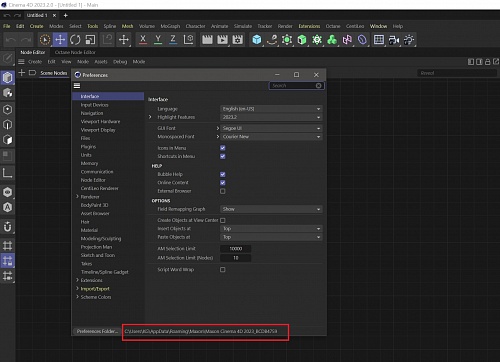Select Texture mode icon in left palette
Image resolution: width=500 pixels, height=362 pixels.
[x=7, y=93]
